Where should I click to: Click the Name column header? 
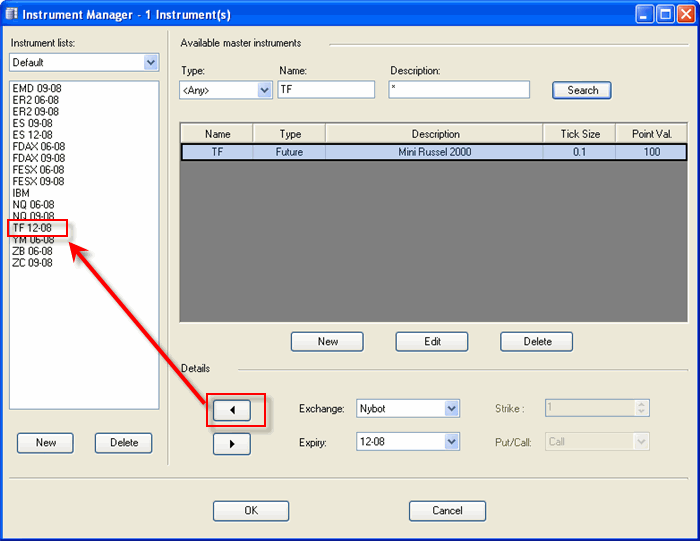[217, 134]
